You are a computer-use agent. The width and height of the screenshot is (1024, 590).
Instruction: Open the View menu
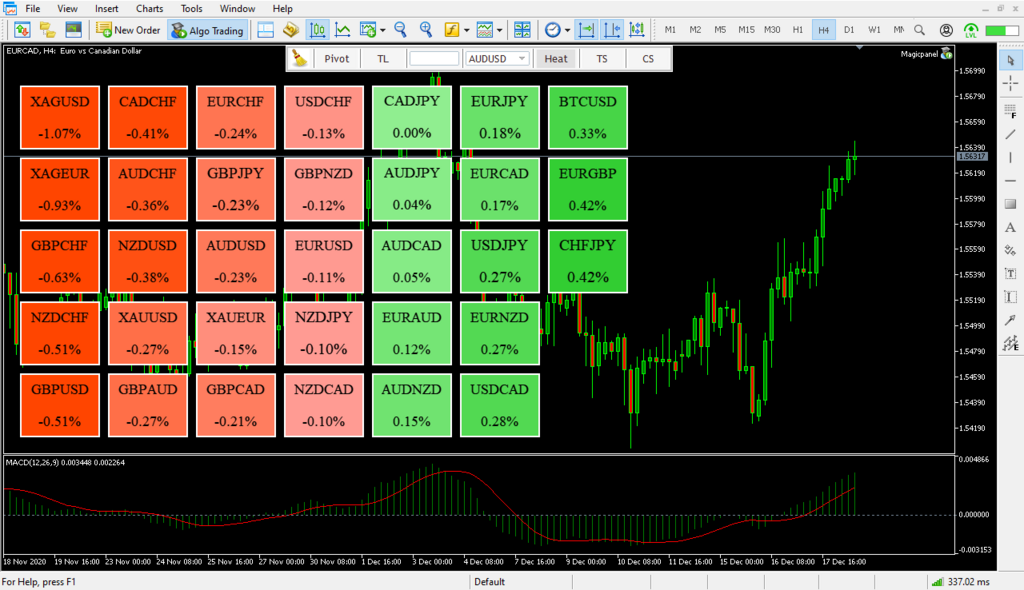[67, 8]
